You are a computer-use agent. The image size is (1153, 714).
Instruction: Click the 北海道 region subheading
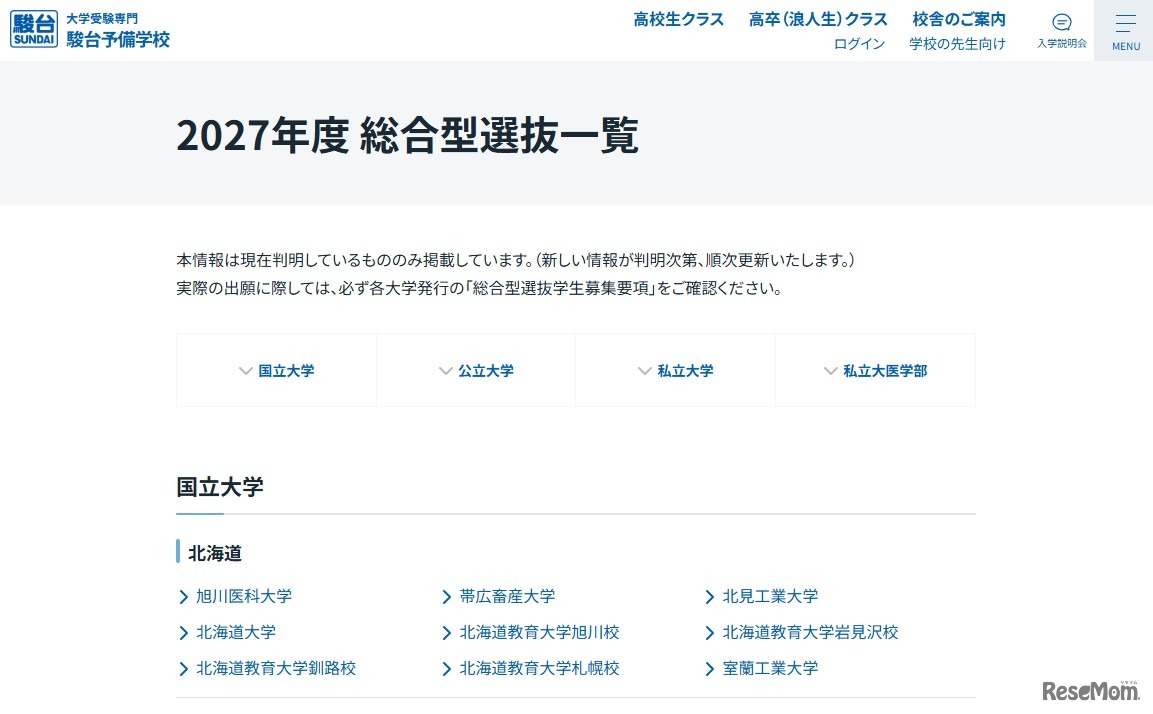click(215, 553)
